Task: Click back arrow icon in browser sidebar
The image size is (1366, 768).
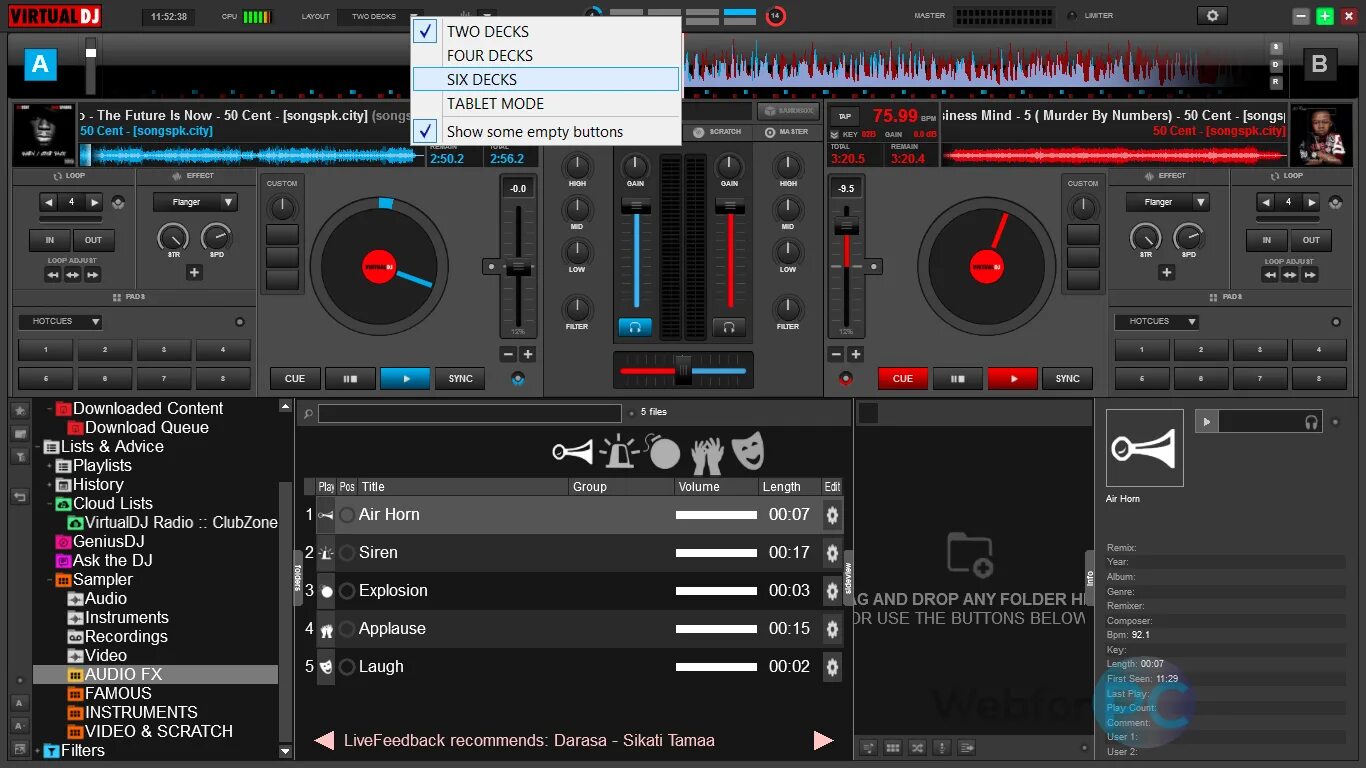Action: click(20, 496)
